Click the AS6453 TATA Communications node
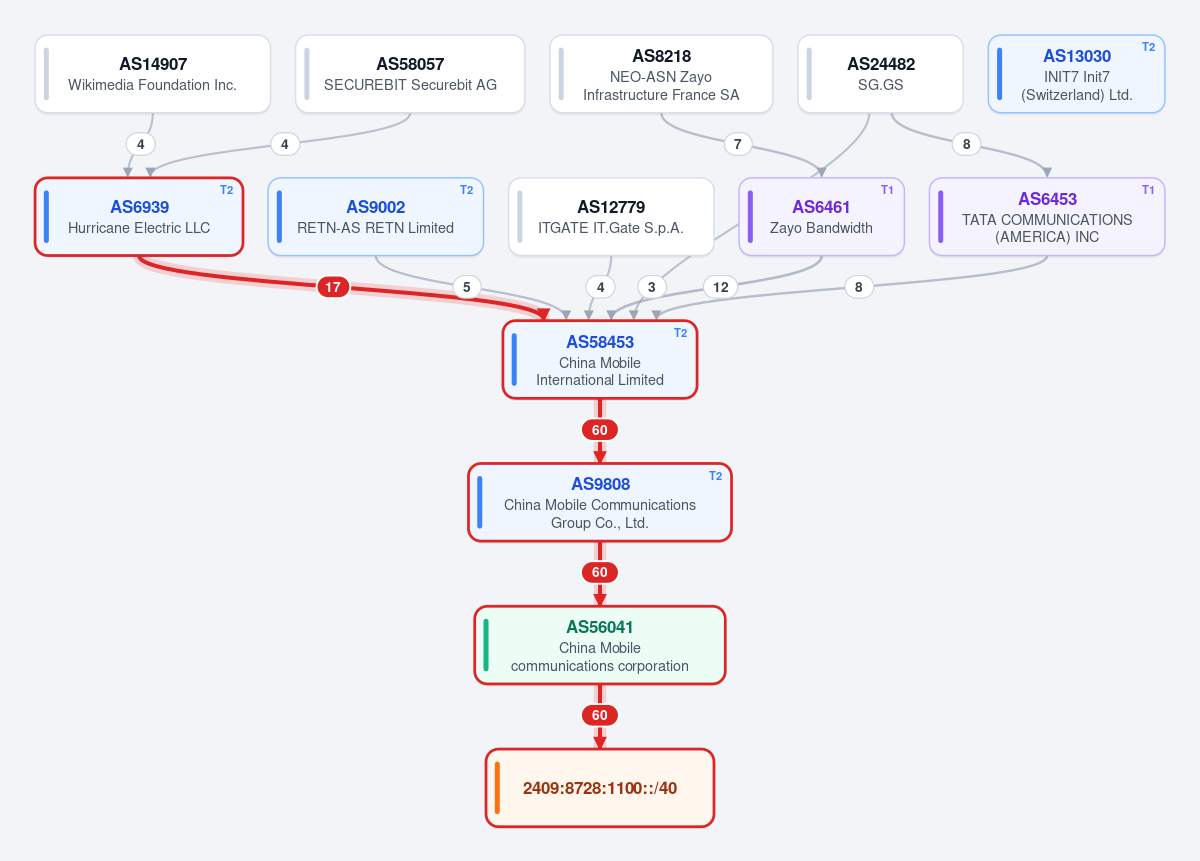This screenshot has width=1200, height=861. 1047,217
